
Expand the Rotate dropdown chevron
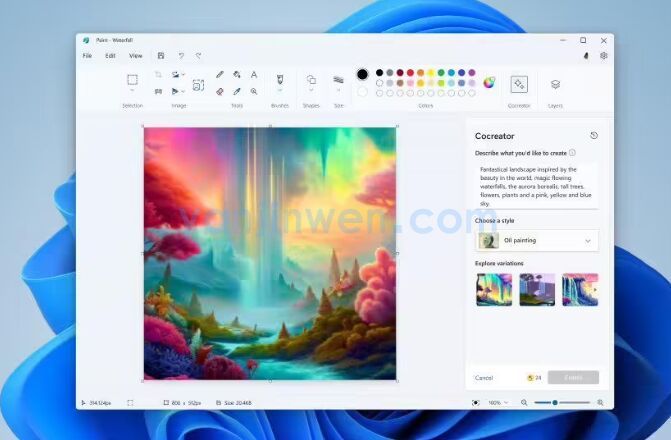pyautogui.click(x=183, y=75)
